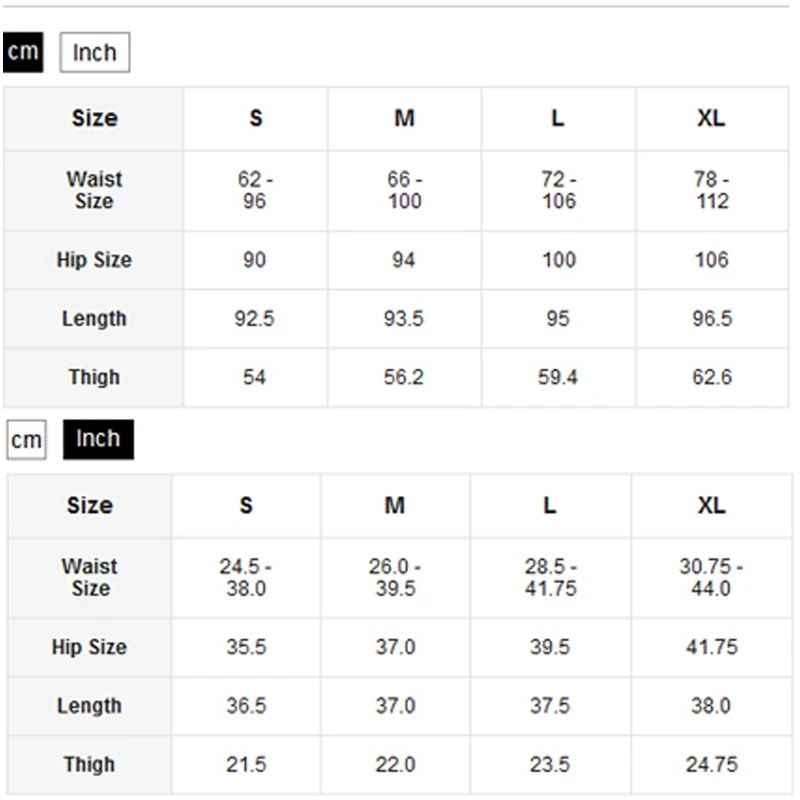Screen dimensions: 800x800
Task: Click the 106 hip size value
Action: 711,260
